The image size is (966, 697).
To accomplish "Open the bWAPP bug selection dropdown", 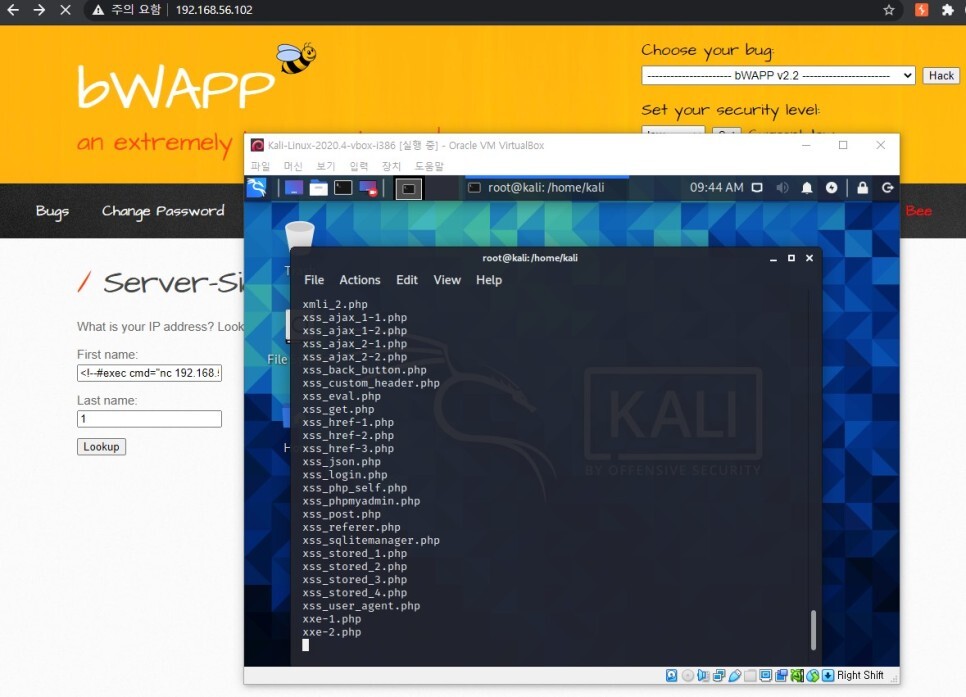I will coord(778,75).
